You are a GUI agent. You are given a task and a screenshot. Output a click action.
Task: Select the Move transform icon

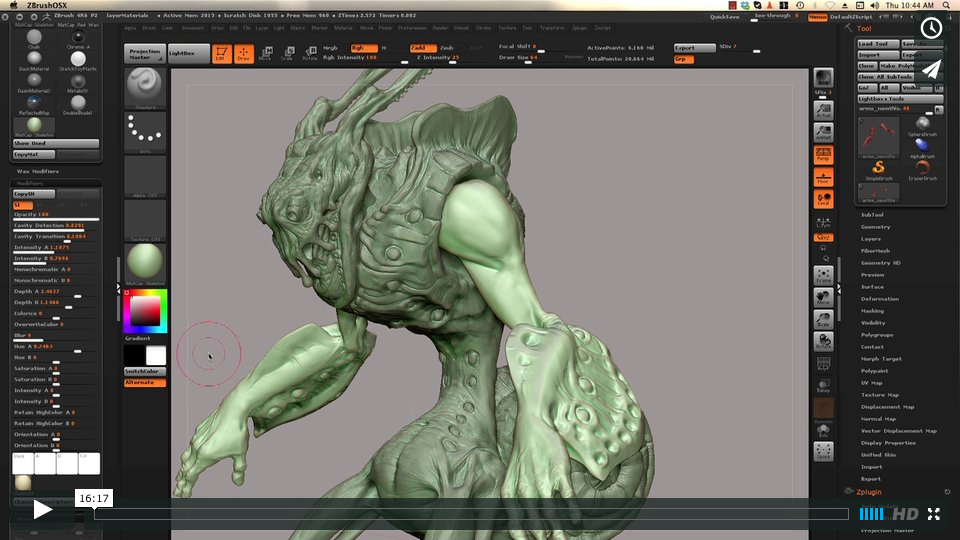(x=266, y=53)
